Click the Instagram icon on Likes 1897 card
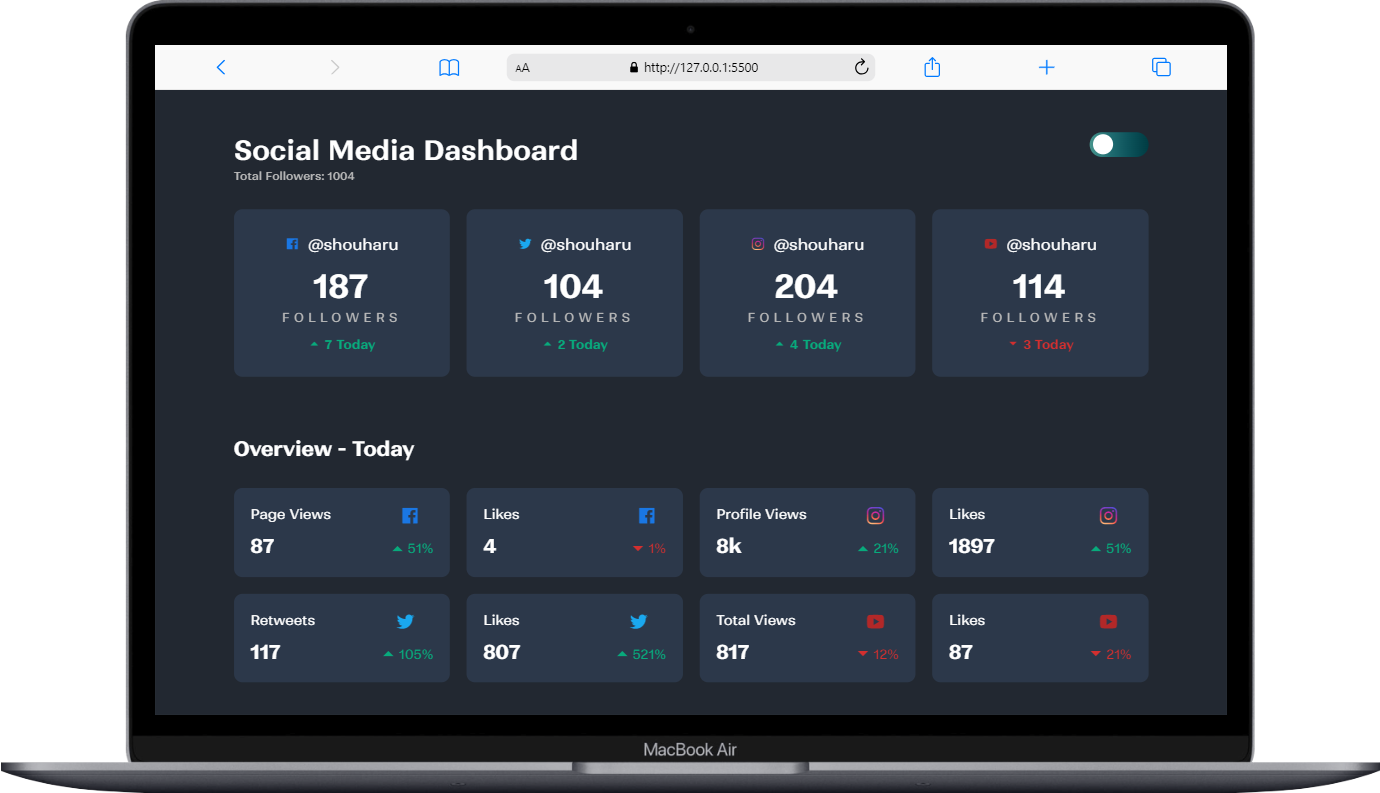This screenshot has height=793, width=1380. 1108,516
